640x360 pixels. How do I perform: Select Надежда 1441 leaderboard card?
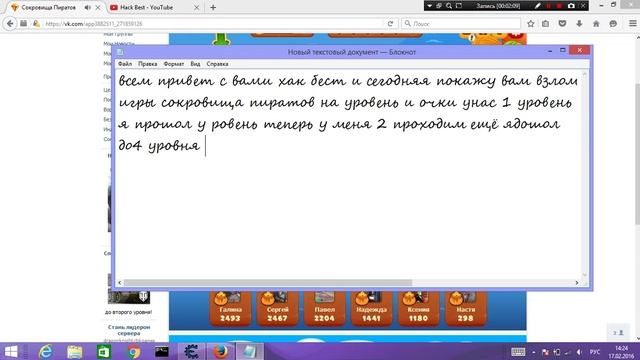coord(371,309)
